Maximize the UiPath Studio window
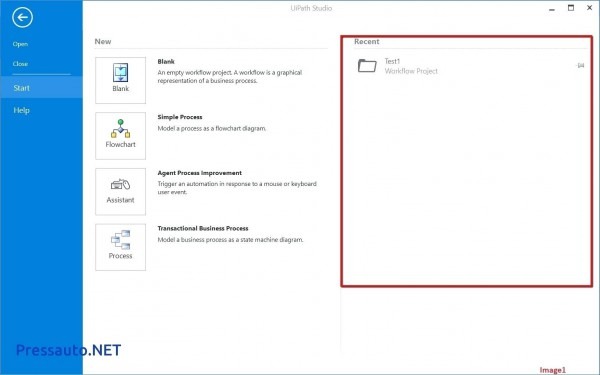Screen dimensions: 600x375 [571, 8]
